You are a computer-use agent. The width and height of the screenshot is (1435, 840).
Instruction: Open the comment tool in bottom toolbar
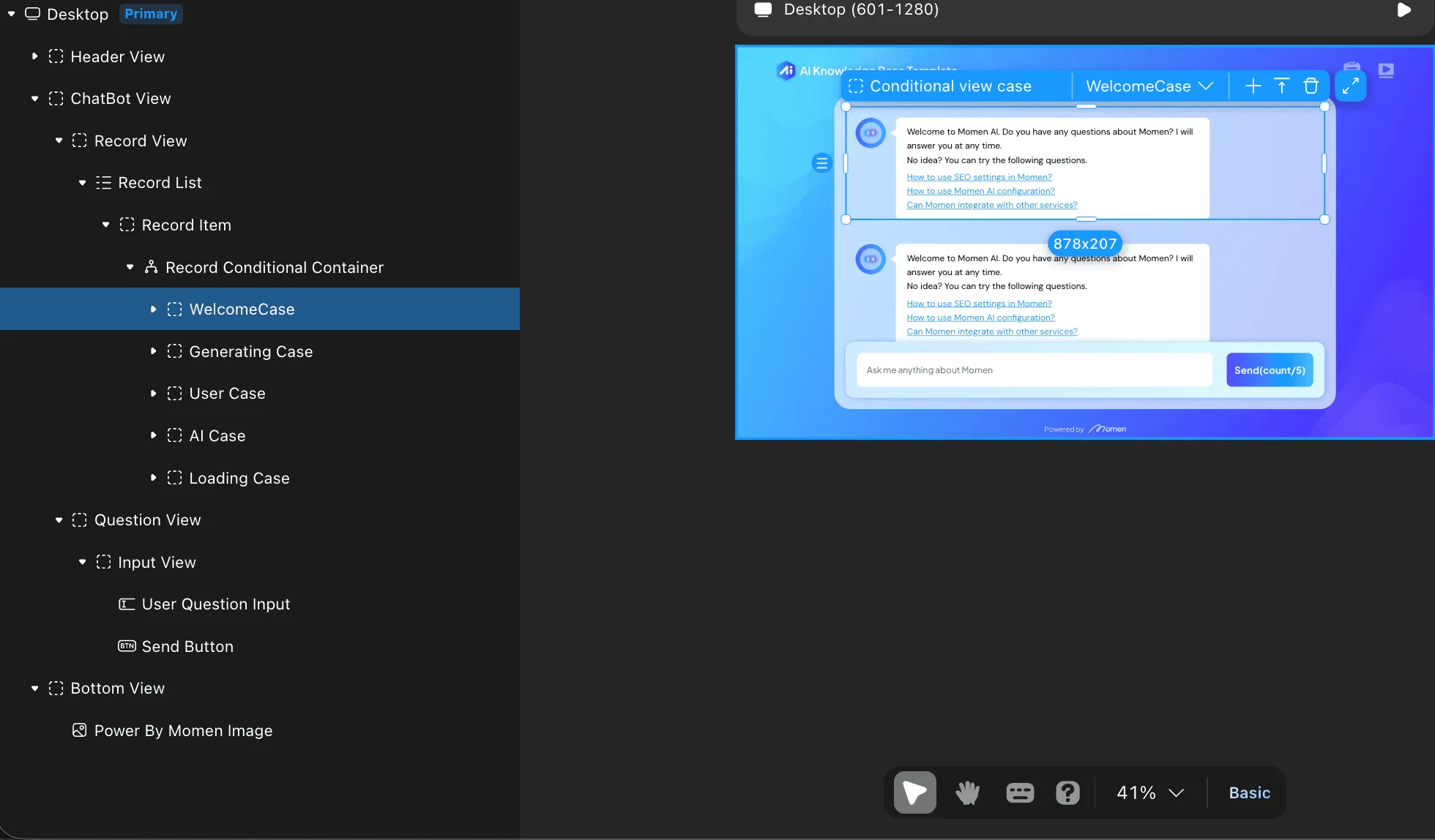1020,792
